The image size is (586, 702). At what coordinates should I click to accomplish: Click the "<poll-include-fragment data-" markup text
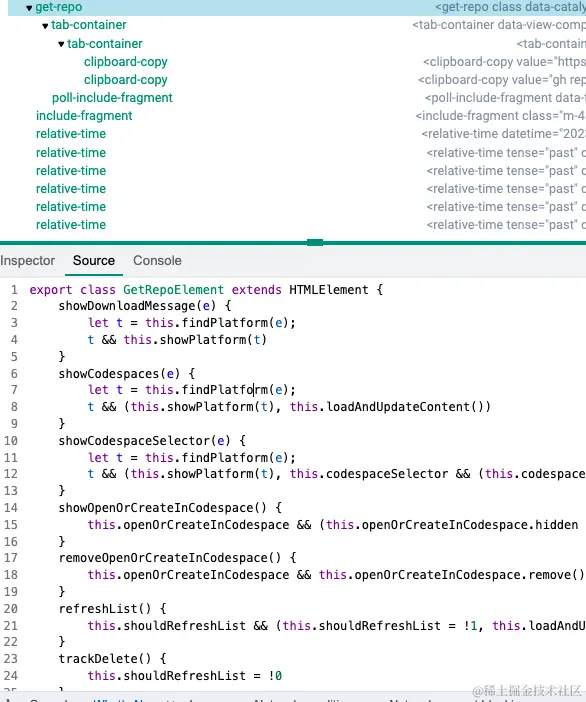click(x=505, y=98)
